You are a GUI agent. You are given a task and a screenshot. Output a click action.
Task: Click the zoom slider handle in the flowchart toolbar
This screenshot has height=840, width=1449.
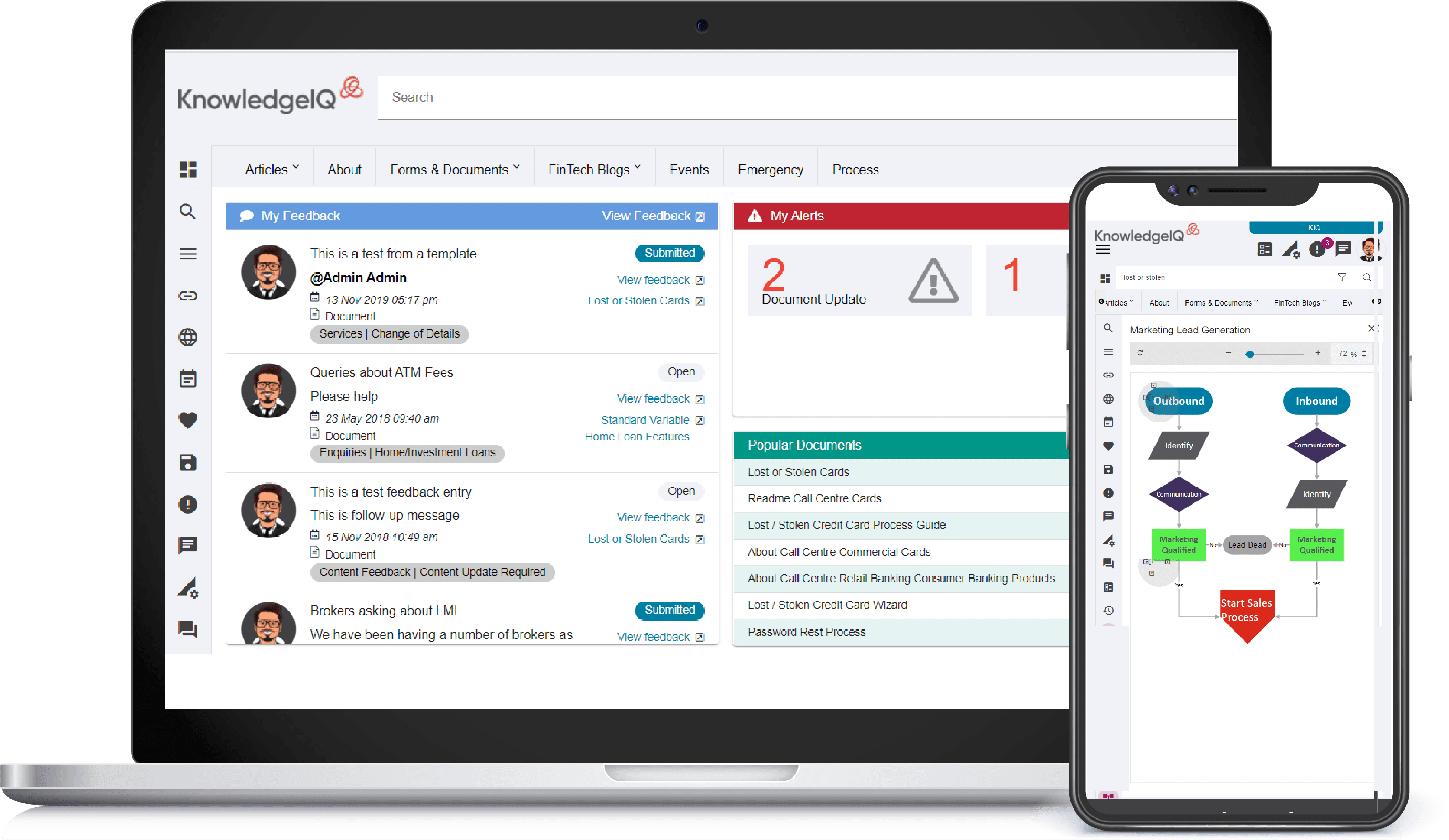pyautogui.click(x=1249, y=354)
